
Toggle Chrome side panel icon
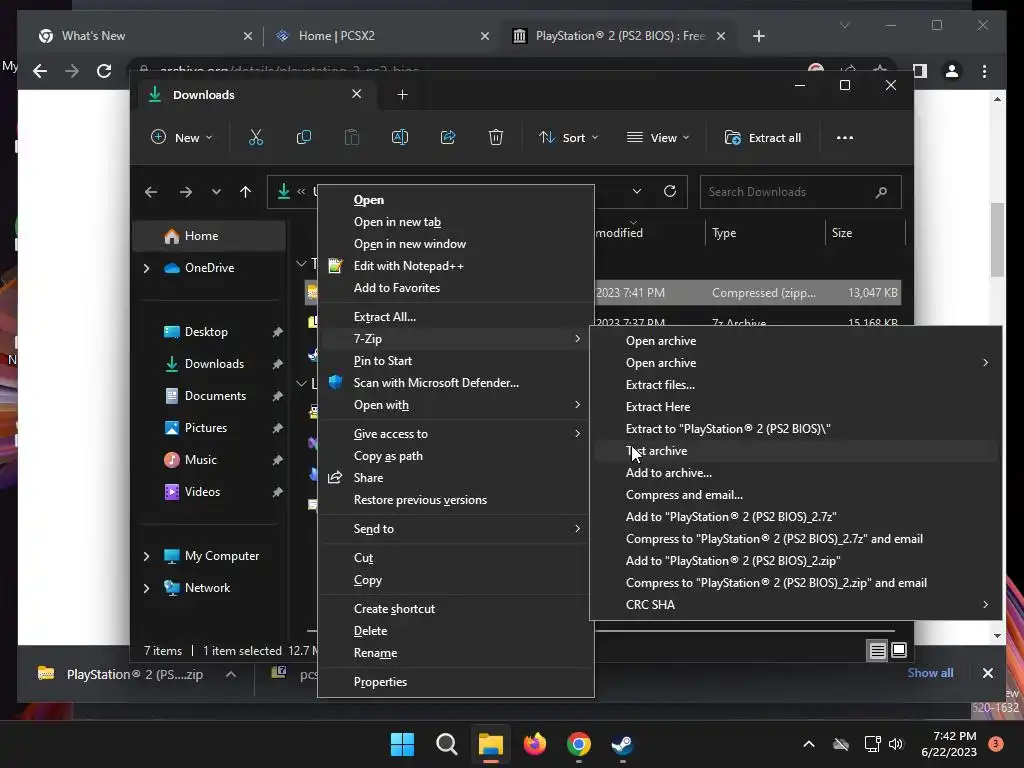(920, 71)
